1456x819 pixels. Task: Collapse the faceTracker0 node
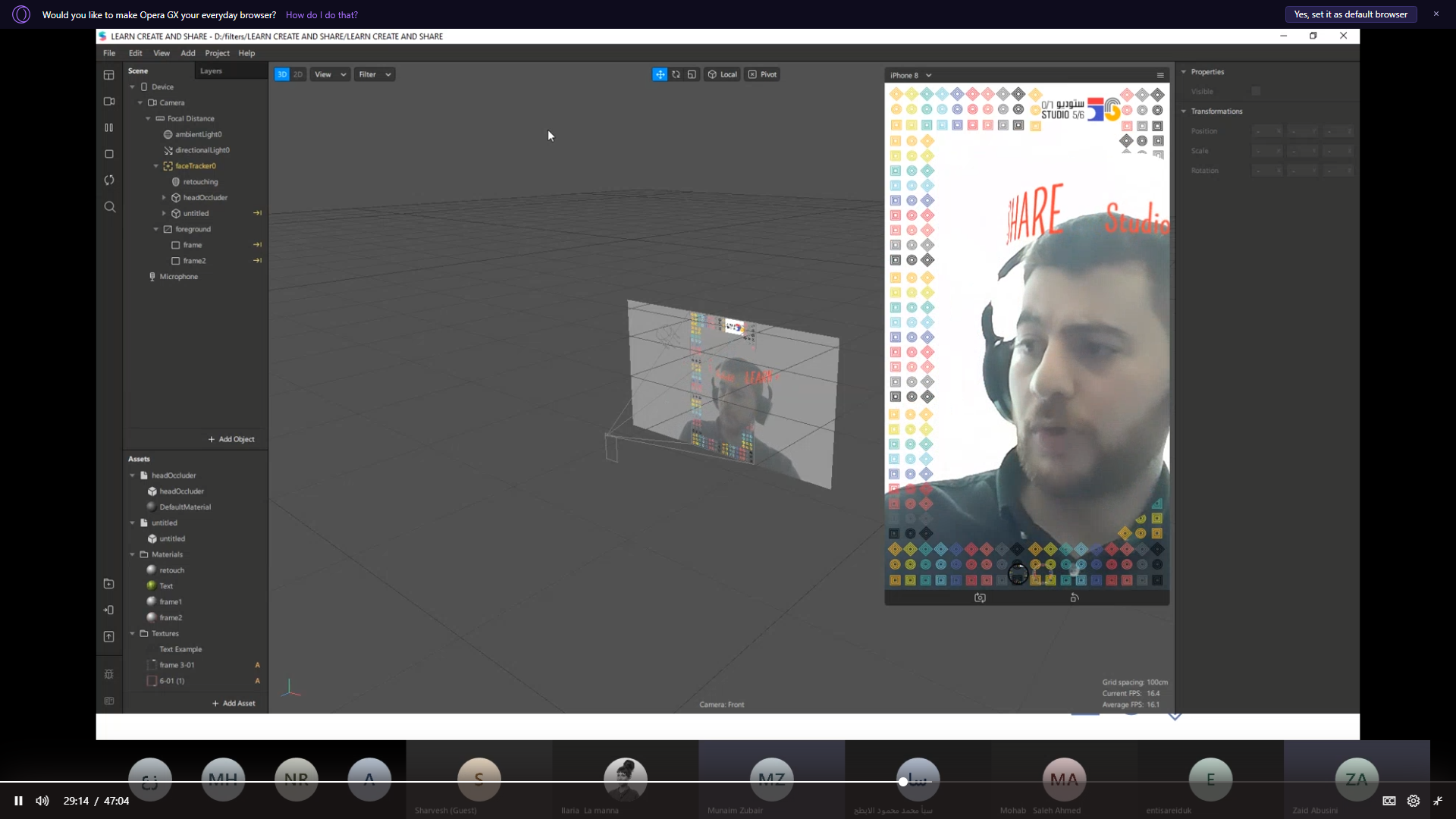pos(156,166)
